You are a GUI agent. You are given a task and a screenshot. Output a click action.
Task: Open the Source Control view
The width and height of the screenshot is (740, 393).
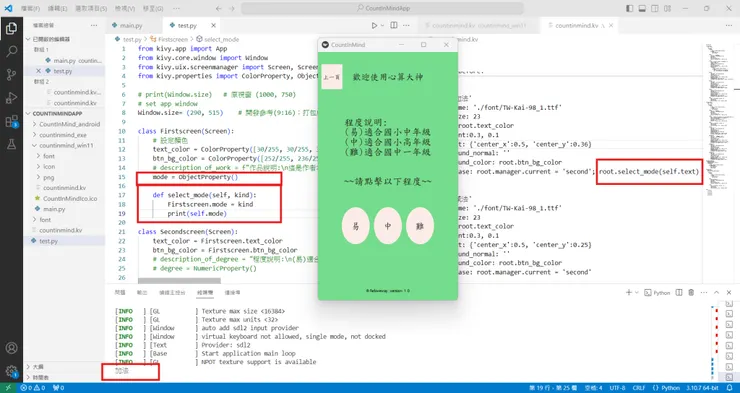click(x=11, y=75)
